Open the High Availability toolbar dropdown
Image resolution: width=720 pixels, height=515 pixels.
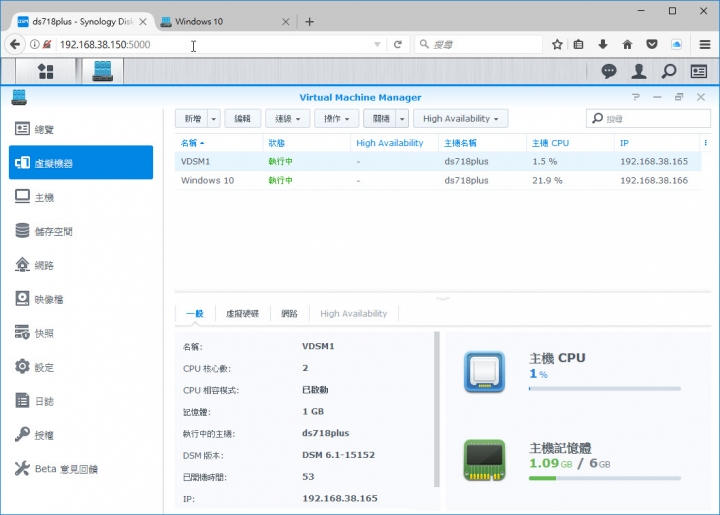[461, 118]
